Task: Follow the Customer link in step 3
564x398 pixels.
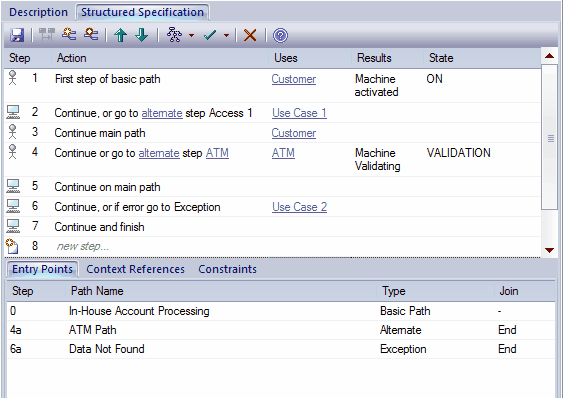Action: pos(294,133)
